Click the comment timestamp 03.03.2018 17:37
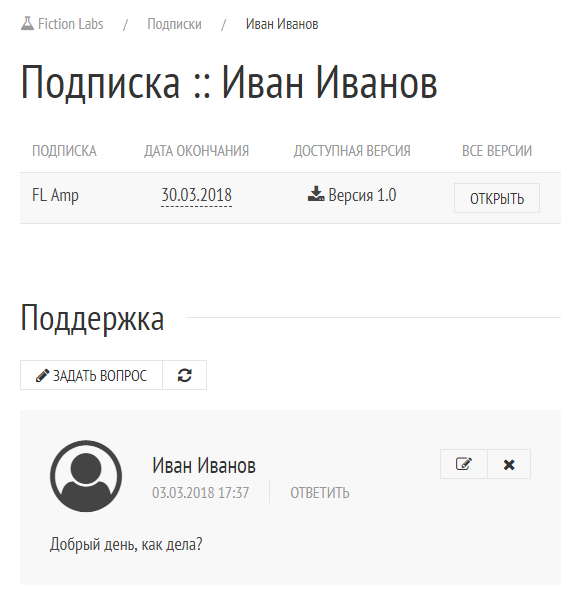This screenshot has width=572, height=603. [x=200, y=493]
